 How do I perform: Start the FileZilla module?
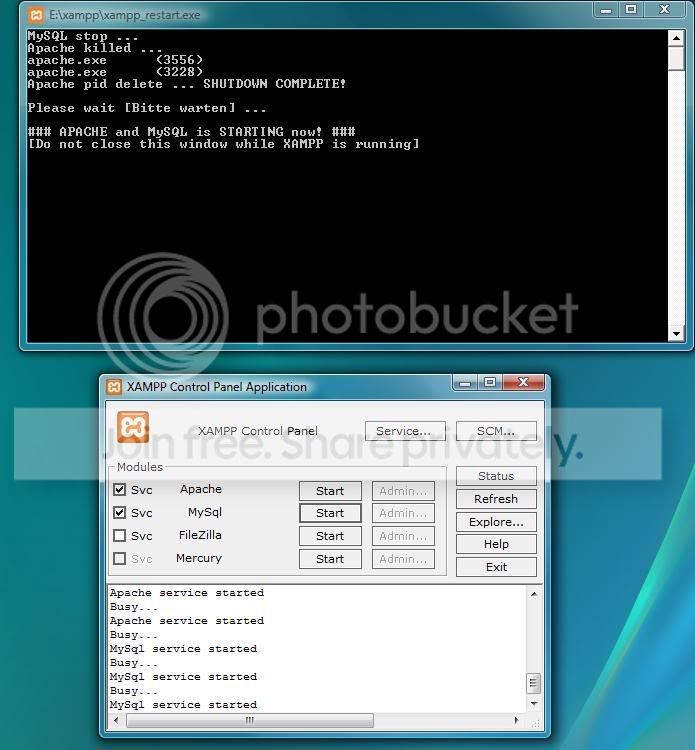tap(330, 536)
